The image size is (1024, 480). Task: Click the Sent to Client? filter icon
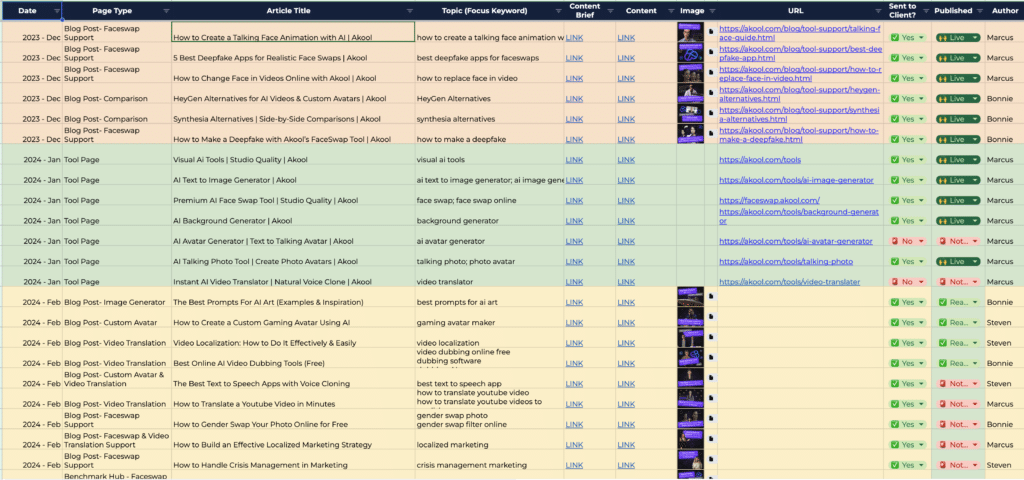[925, 11]
